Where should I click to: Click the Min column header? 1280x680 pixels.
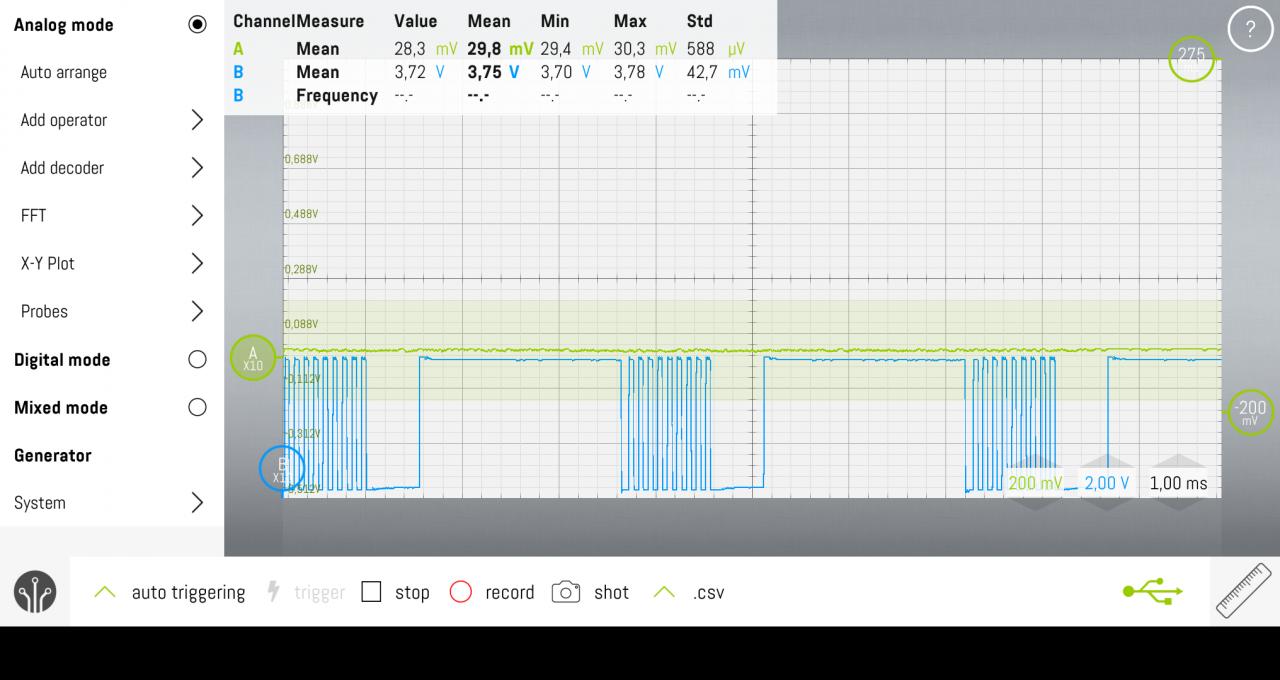pyautogui.click(x=554, y=21)
